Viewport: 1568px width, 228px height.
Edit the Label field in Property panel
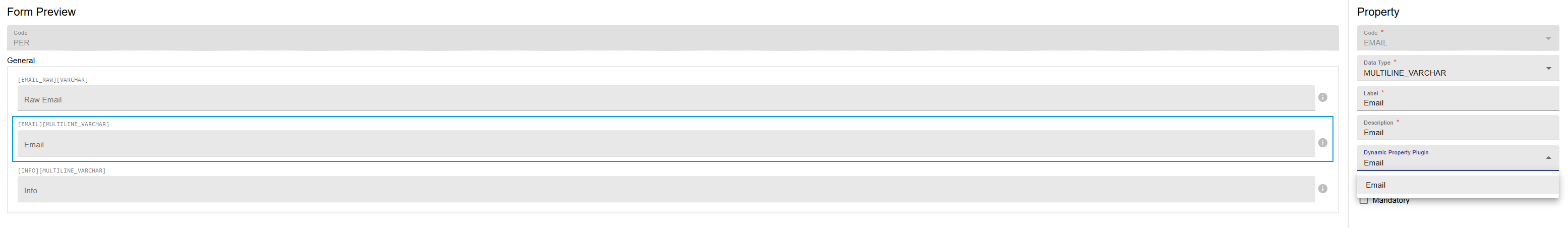[x=1457, y=98]
